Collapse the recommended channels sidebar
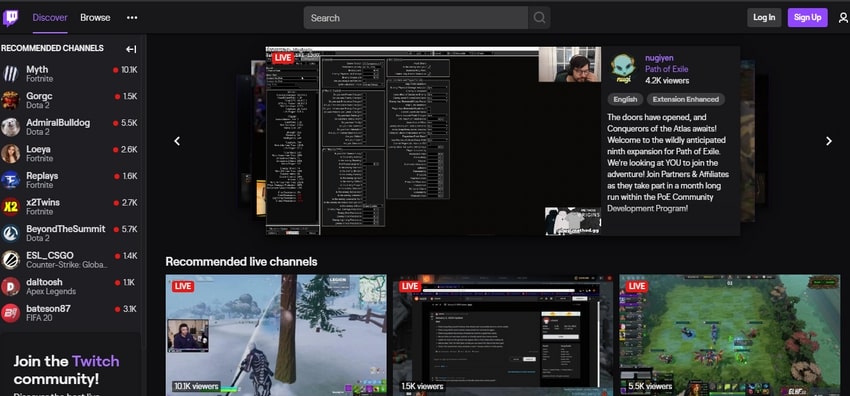Screen dimensions: 850x396 click(x=131, y=49)
